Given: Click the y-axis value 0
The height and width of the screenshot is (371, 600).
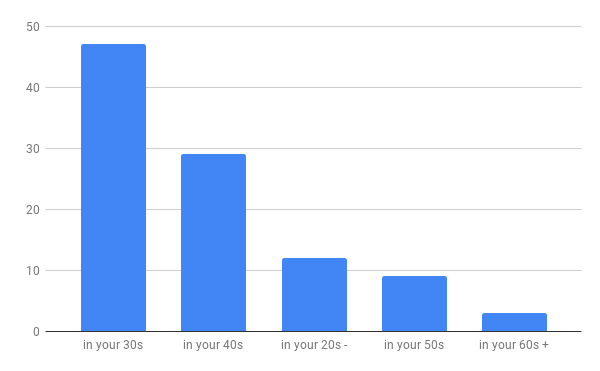Looking at the screenshot, I should pyautogui.click(x=36, y=332).
